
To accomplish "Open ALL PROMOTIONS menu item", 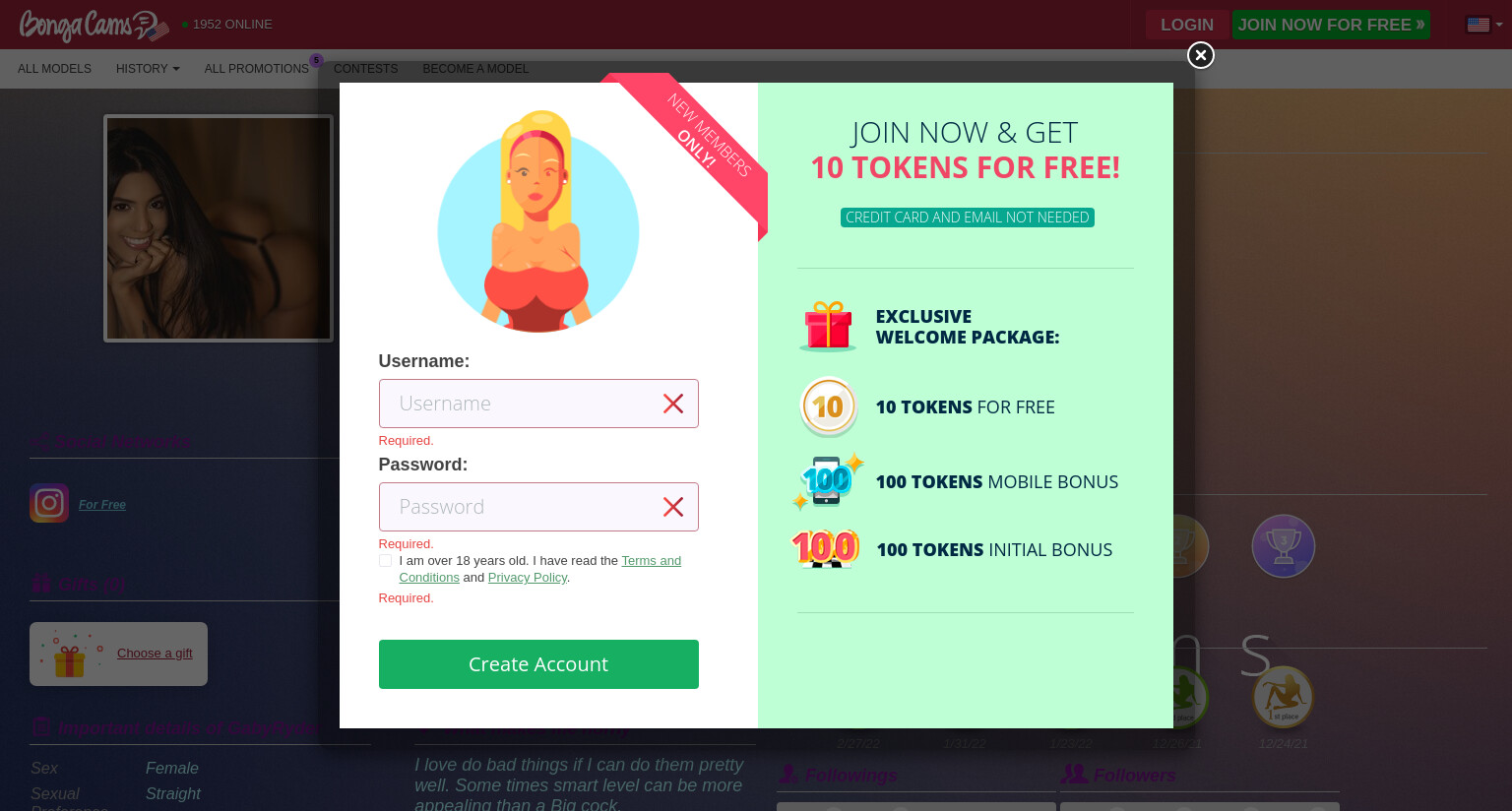I will [x=257, y=69].
